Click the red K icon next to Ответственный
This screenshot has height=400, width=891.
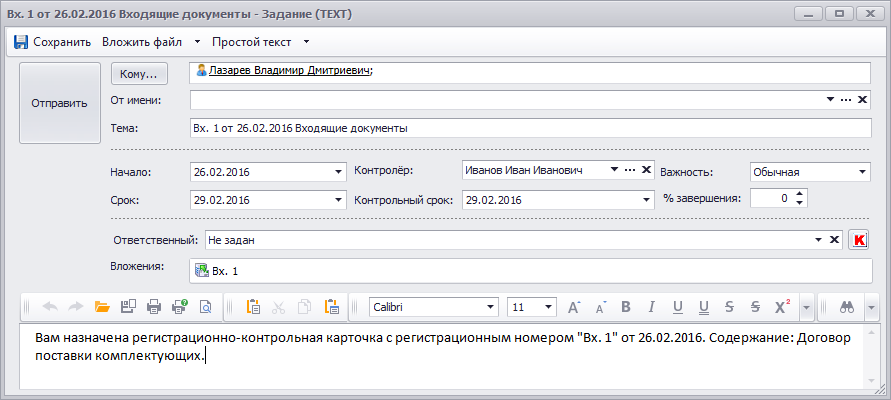[x=858, y=240]
